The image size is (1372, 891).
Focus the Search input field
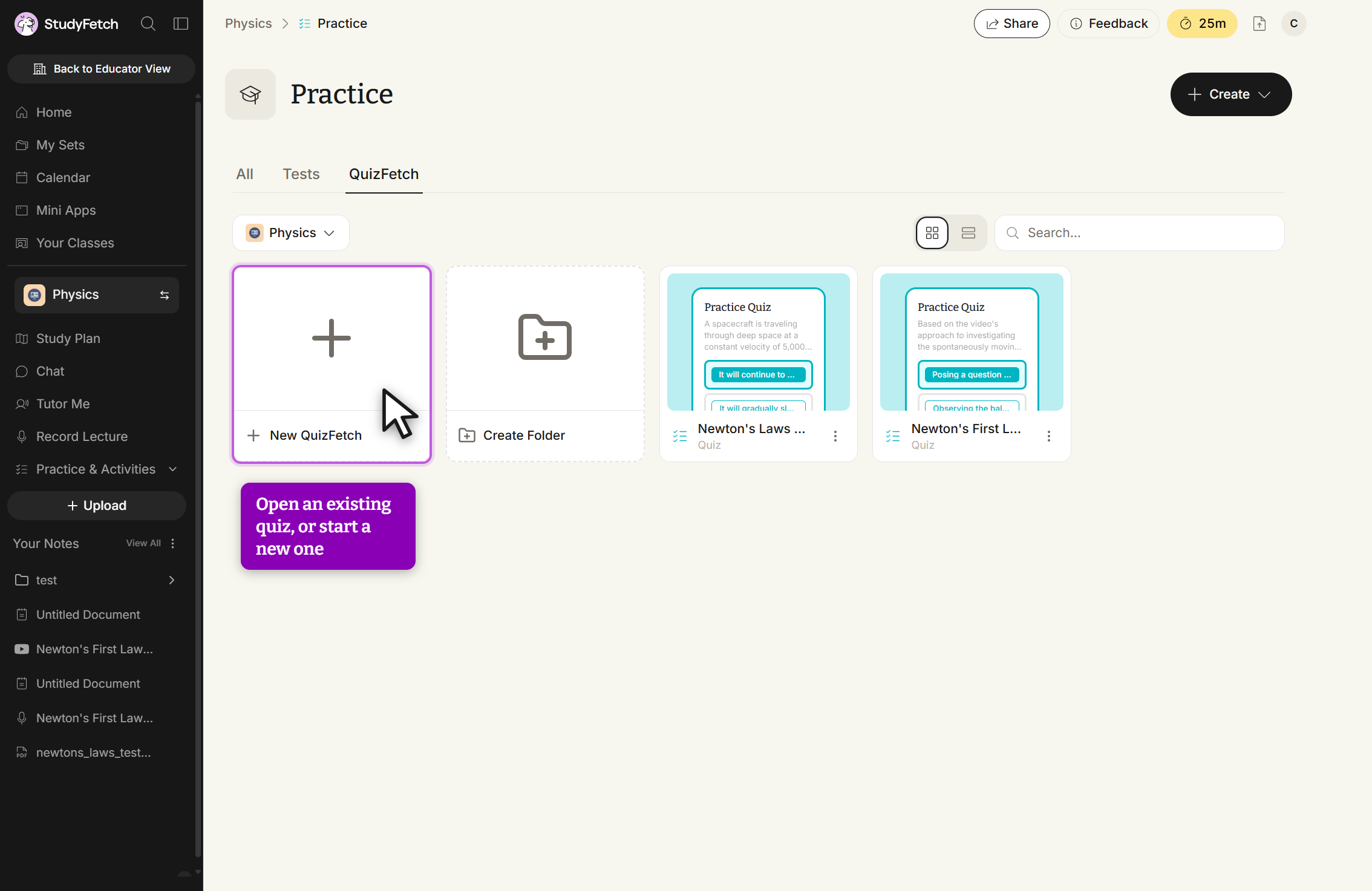click(1140, 233)
